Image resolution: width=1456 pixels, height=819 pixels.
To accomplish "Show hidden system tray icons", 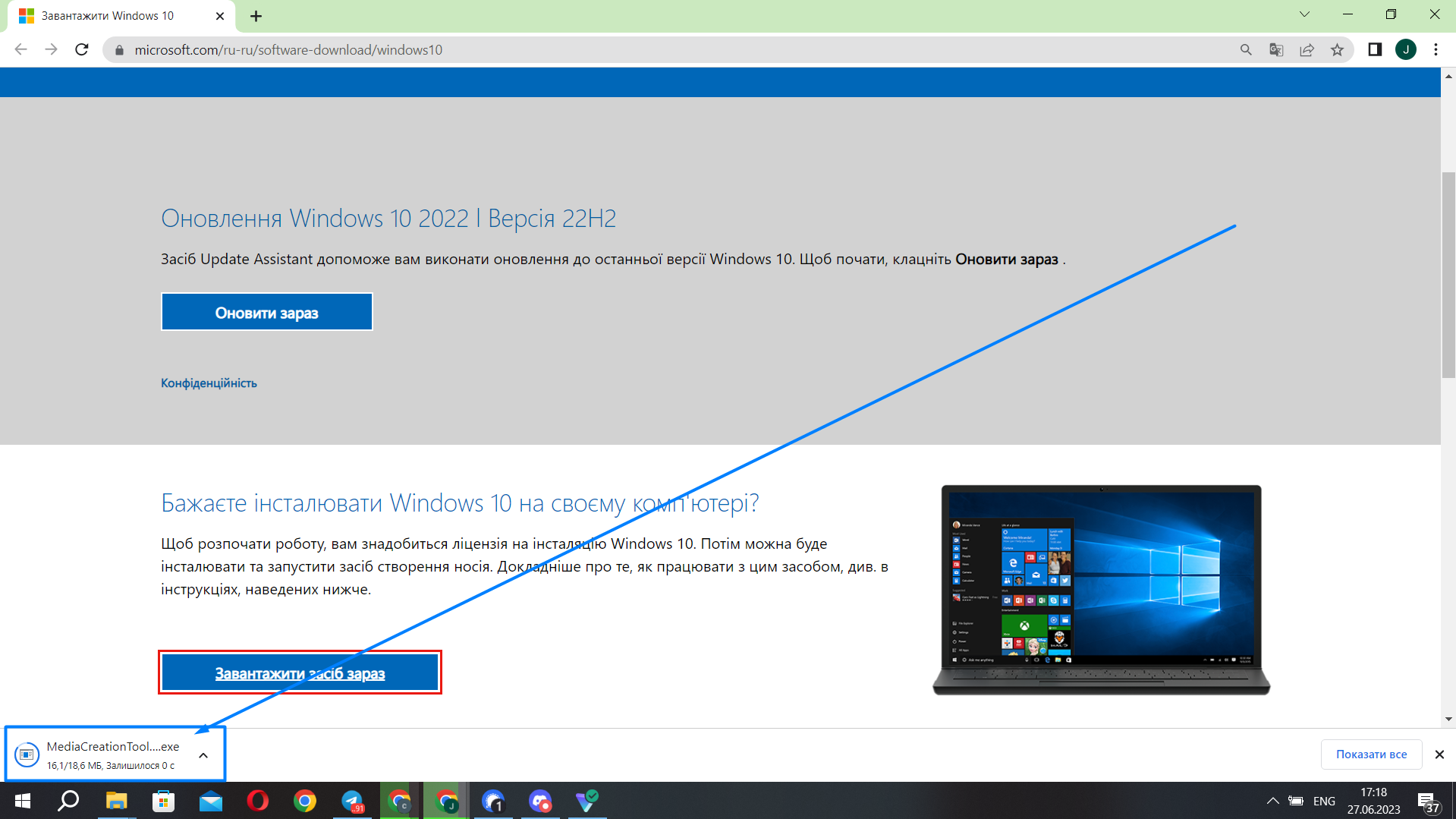I will 1272,801.
